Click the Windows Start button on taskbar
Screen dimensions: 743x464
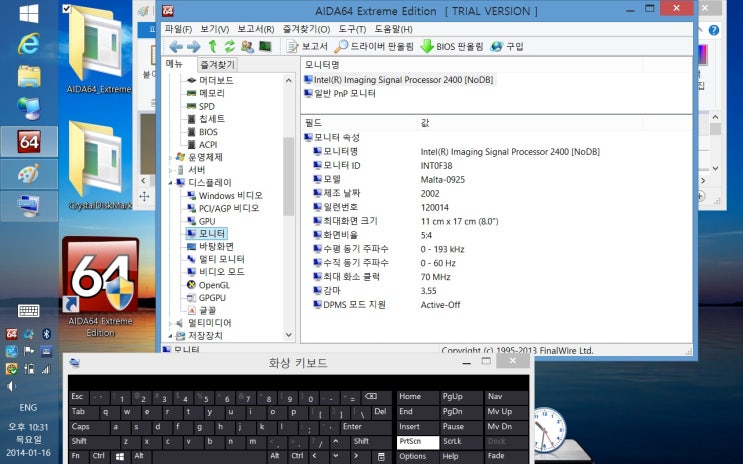(29, 13)
